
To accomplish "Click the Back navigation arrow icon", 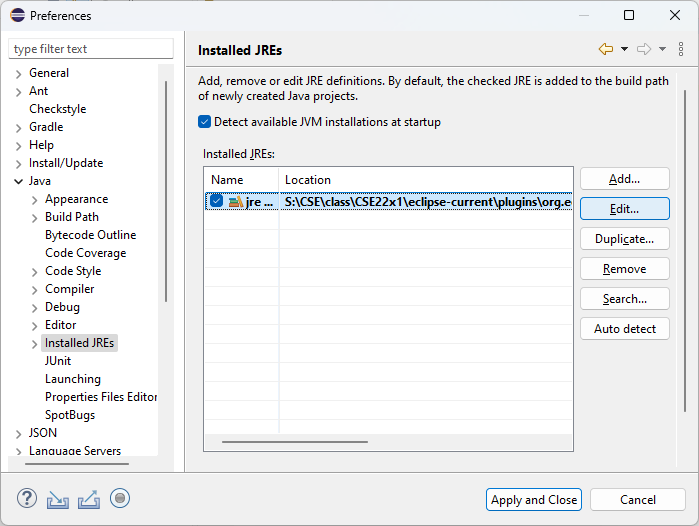I will click(x=605, y=49).
